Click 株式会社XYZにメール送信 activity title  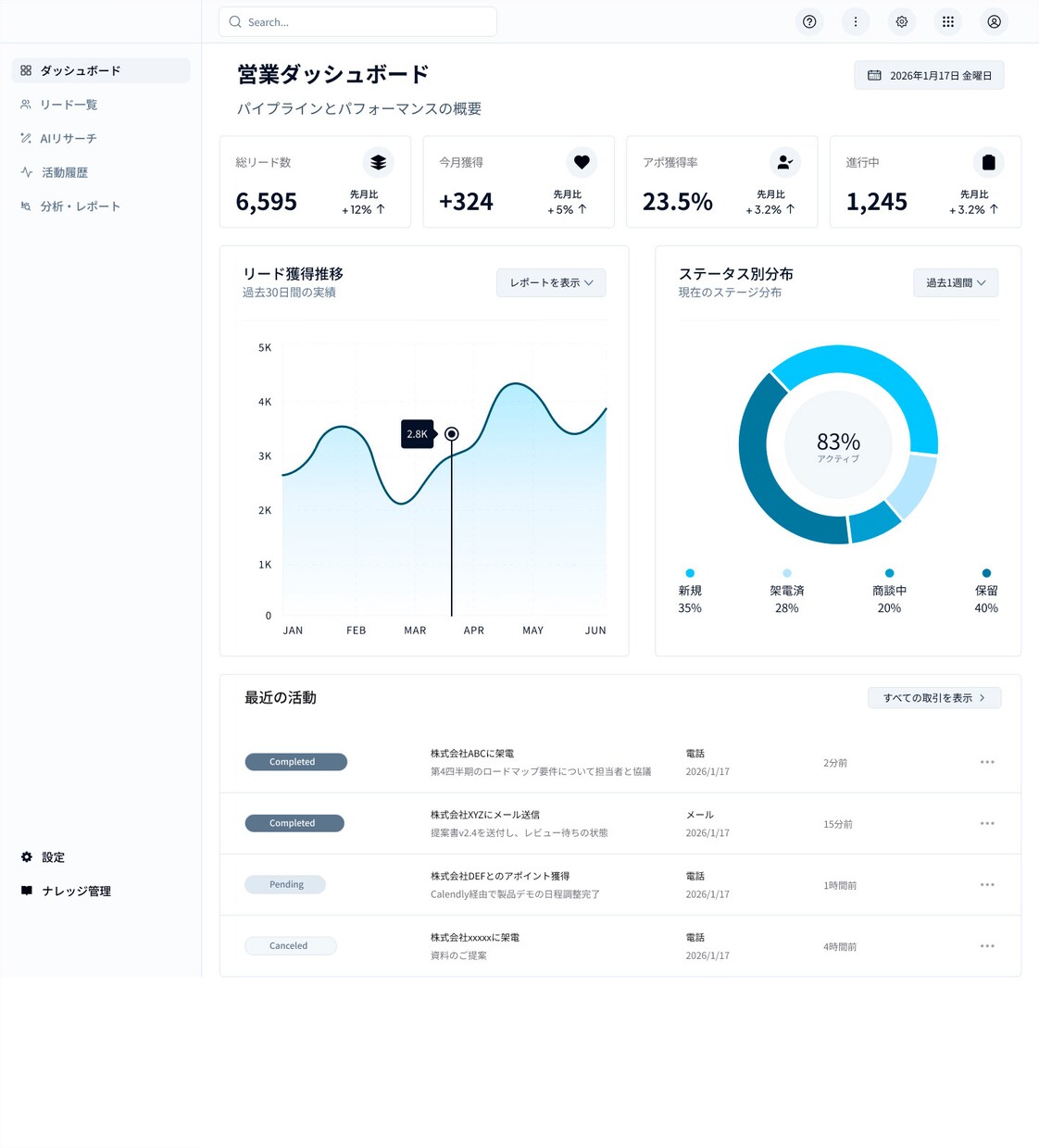click(x=485, y=815)
